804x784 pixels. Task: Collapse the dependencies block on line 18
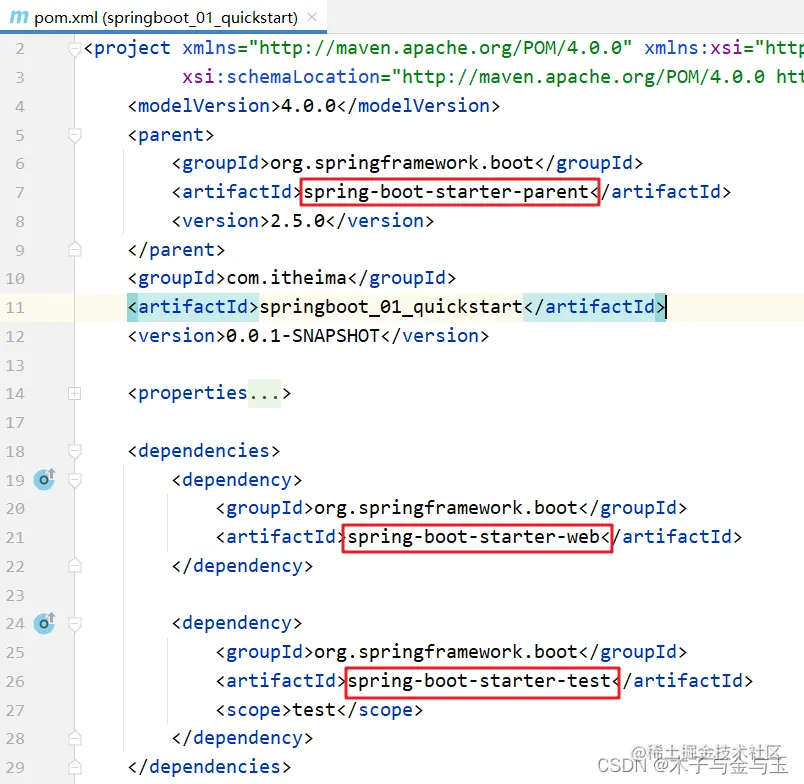pyautogui.click(x=75, y=451)
